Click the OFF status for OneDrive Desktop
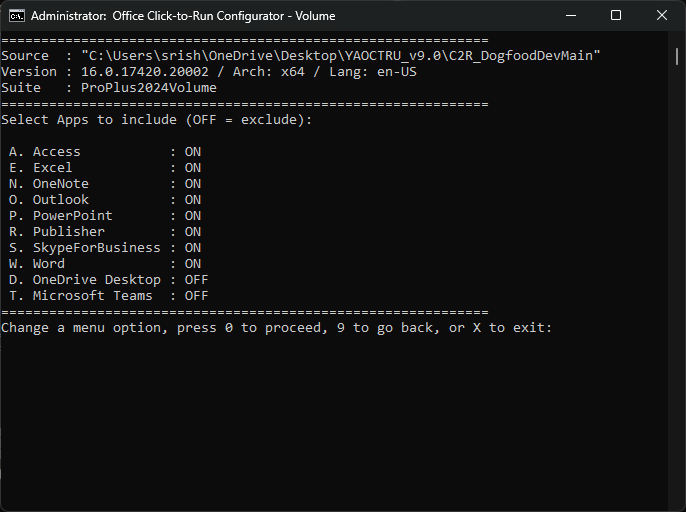 [196, 280]
